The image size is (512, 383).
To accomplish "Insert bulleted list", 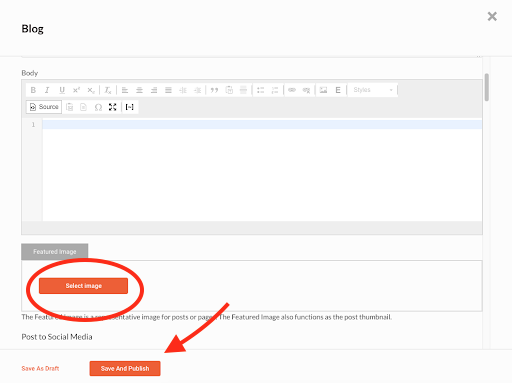I will [260, 90].
